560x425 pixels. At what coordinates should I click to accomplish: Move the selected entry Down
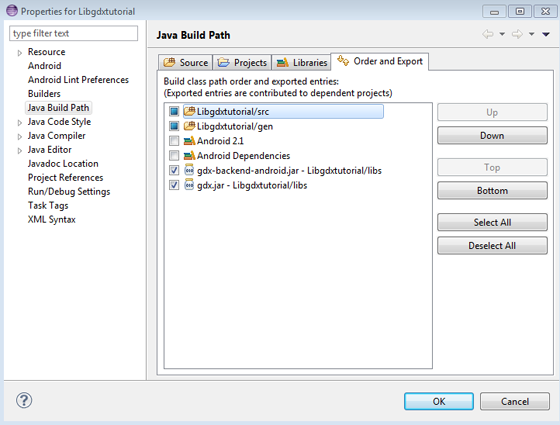[x=492, y=136]
